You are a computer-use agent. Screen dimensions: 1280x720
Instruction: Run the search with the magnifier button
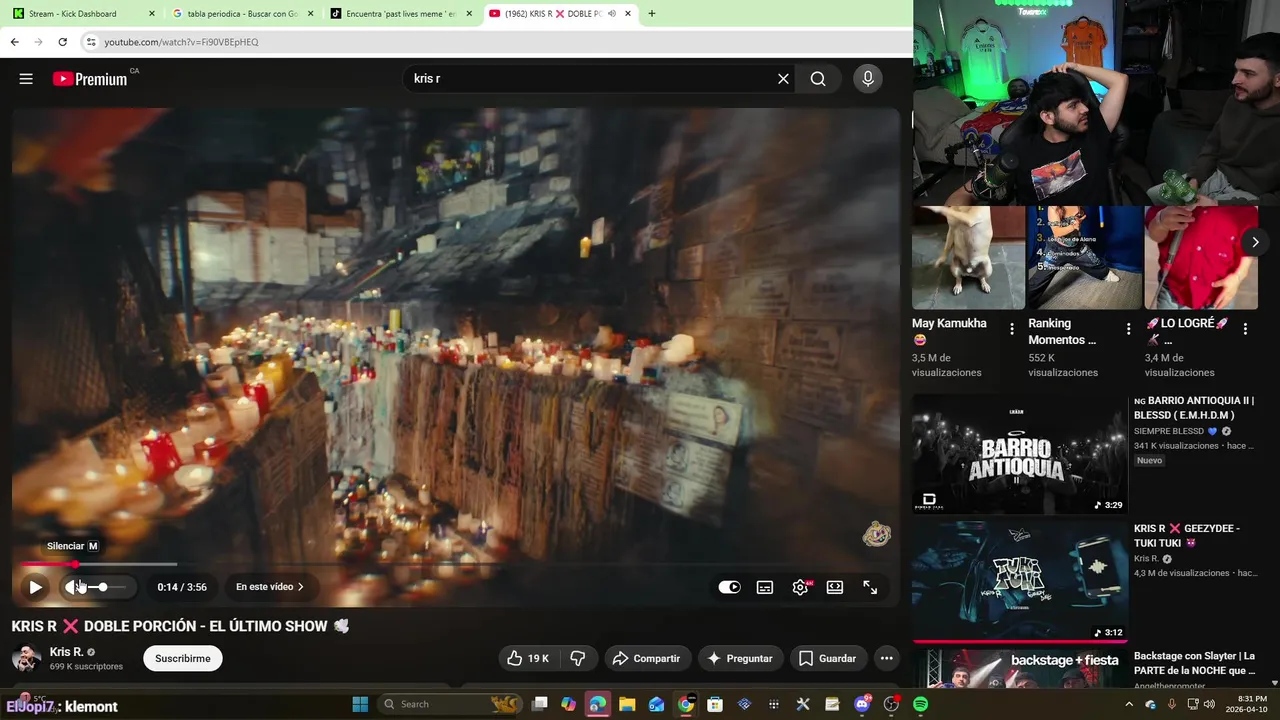tap(818, 79)
